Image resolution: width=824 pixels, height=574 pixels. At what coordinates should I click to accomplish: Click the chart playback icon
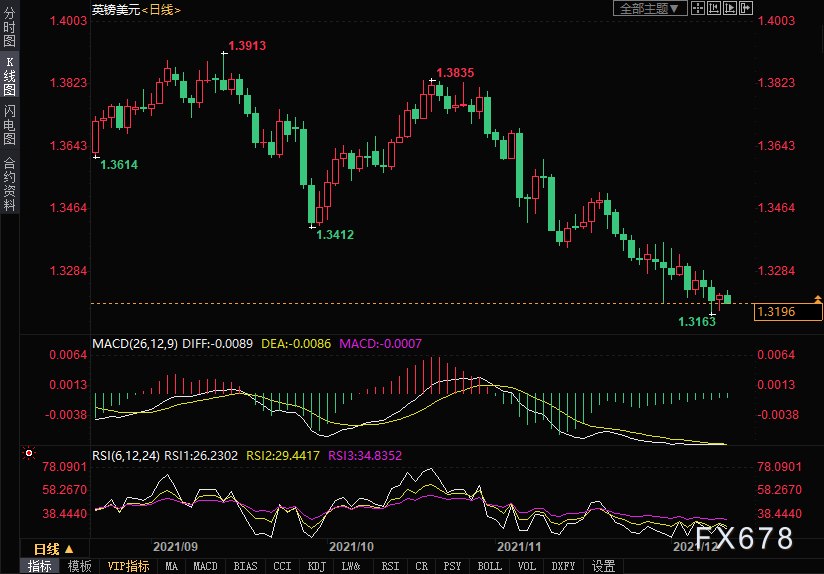point(730,8)
